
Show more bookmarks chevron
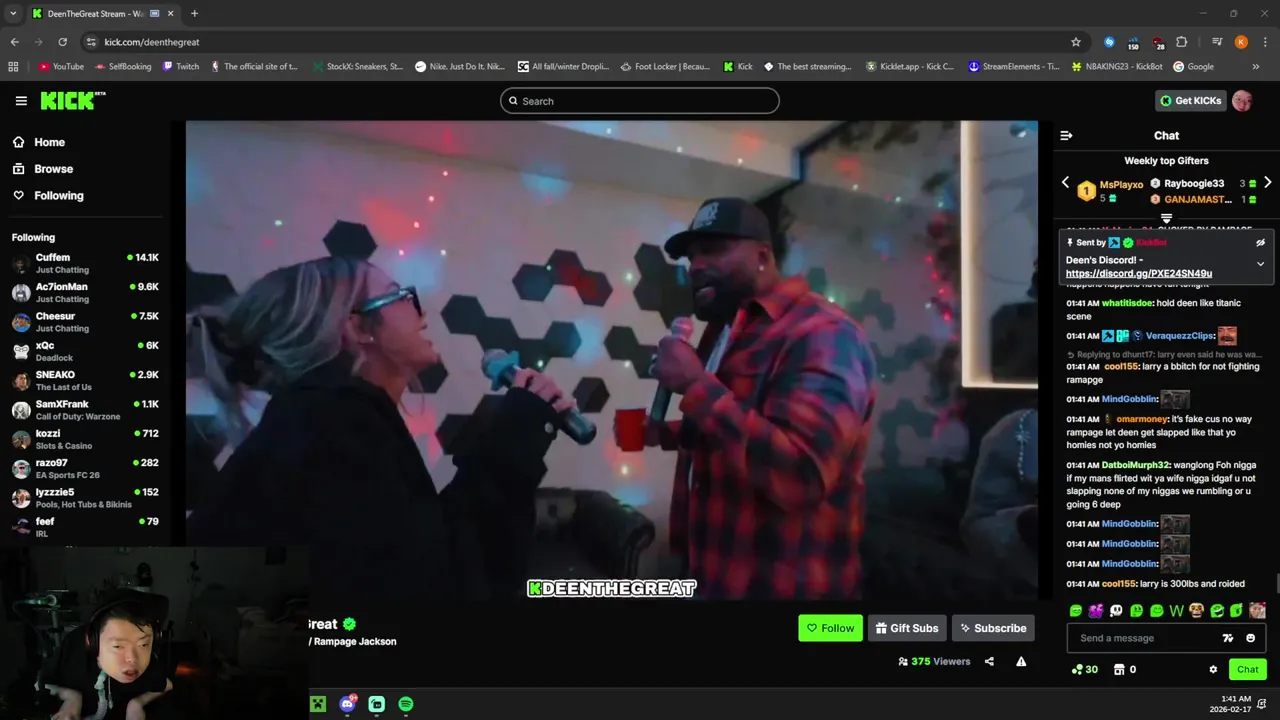[x=1256, y=67]
